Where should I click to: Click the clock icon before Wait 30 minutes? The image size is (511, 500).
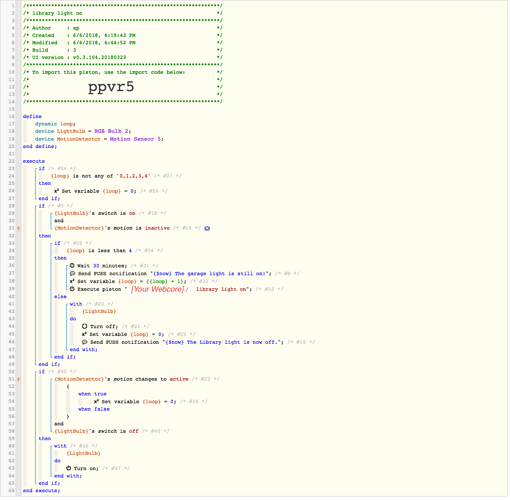tap(72, 267)
